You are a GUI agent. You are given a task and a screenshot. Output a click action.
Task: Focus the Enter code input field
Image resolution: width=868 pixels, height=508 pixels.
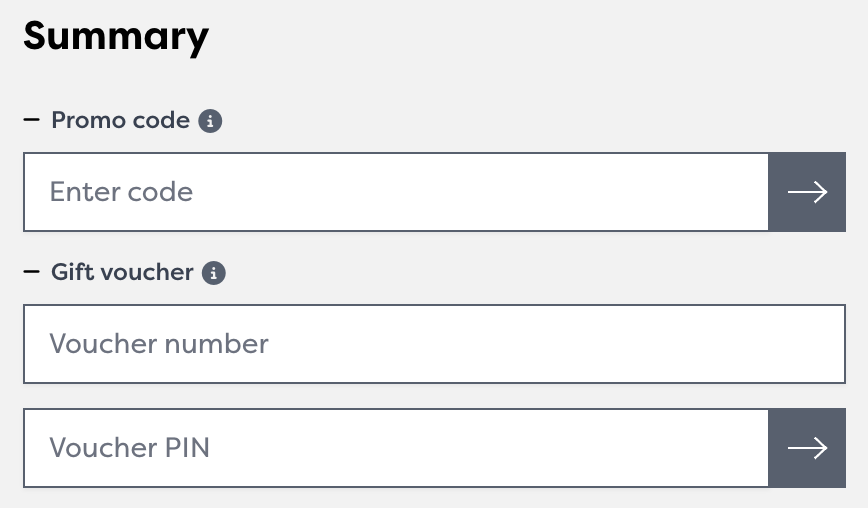click(x=396, y=192)
